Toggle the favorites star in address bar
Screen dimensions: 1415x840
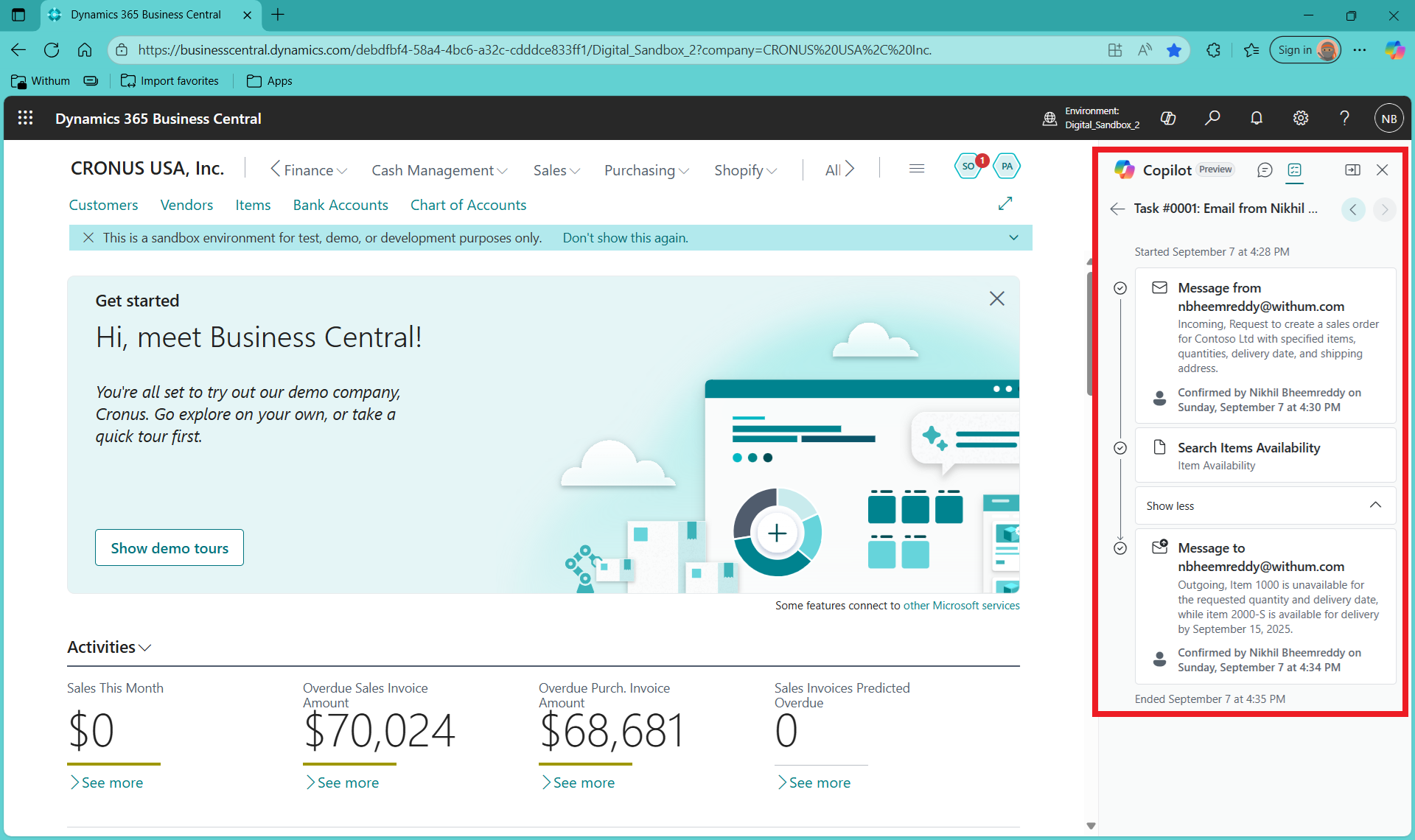pyautogui.click(x=1174, y=49)
